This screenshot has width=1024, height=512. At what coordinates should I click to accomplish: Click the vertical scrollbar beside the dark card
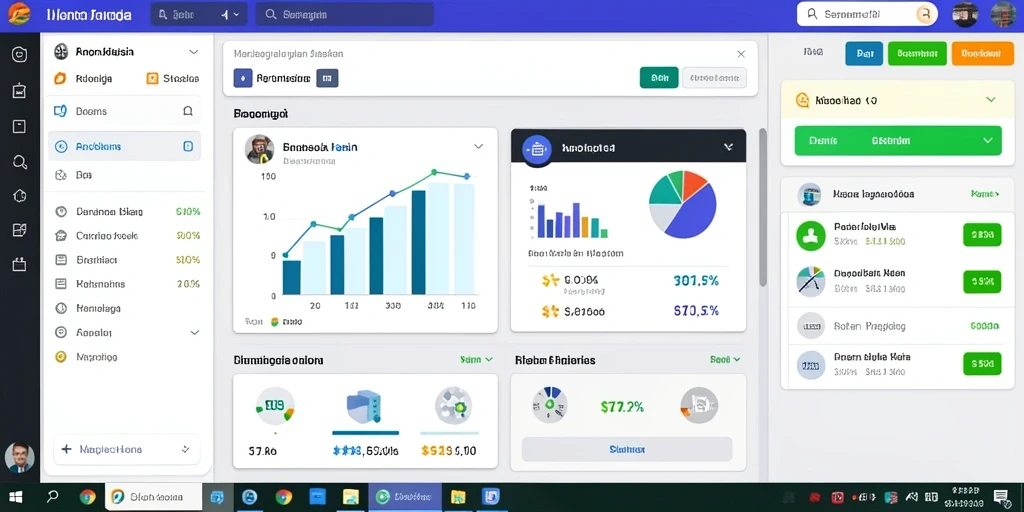point(762,207)
